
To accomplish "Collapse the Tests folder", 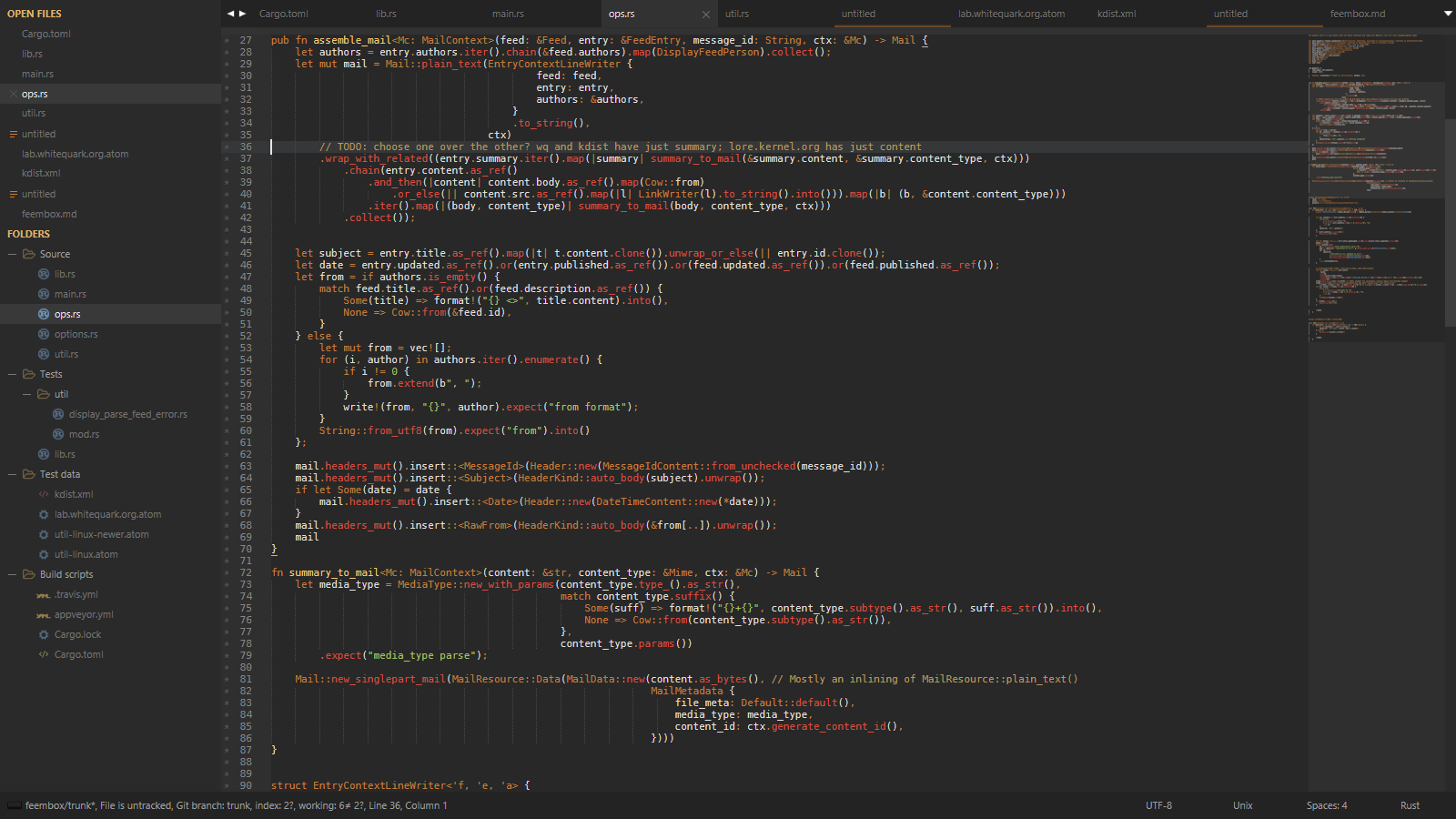I will pos(13,374).
